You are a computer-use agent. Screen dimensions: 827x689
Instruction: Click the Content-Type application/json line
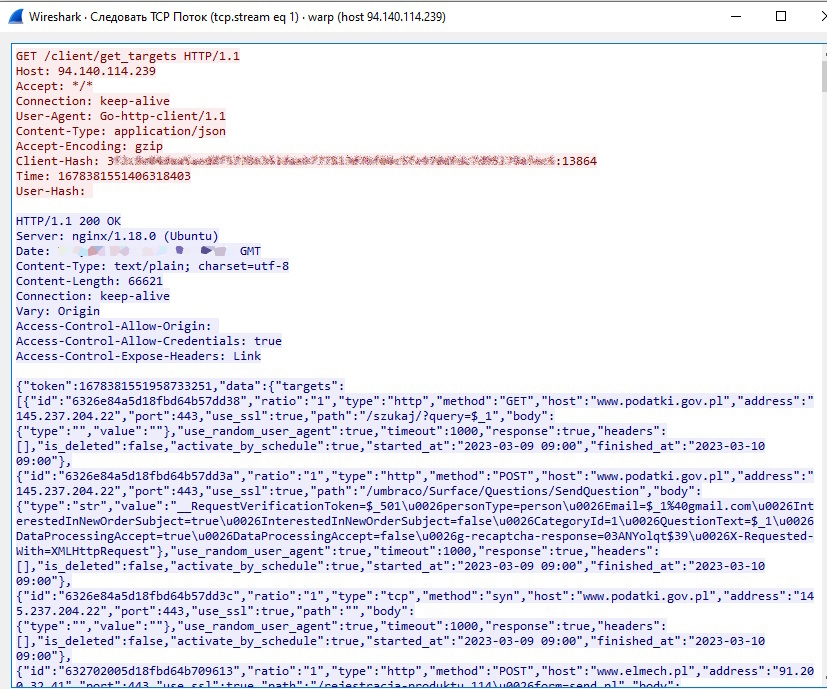click(x=121, y=131)
